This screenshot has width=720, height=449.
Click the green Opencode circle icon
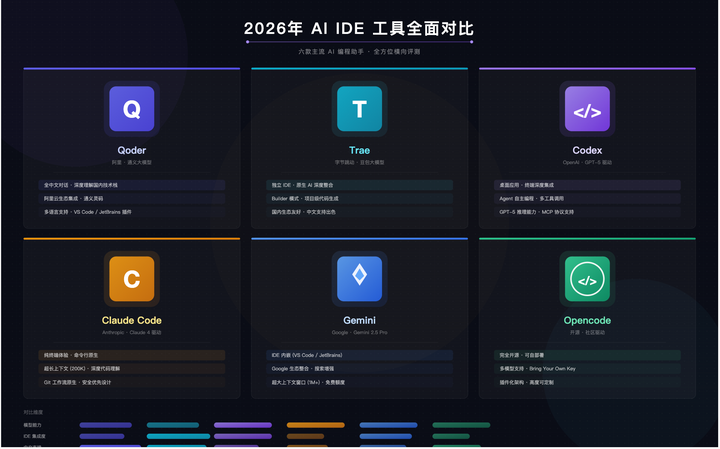[587, 279]
